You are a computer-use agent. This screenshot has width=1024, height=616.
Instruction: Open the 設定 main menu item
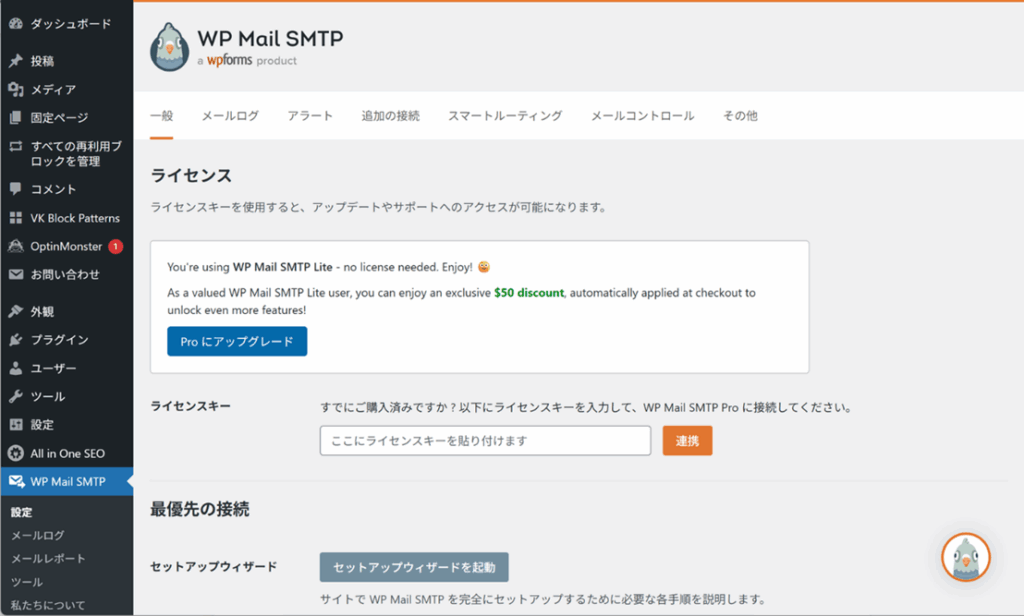click(42, 425)
